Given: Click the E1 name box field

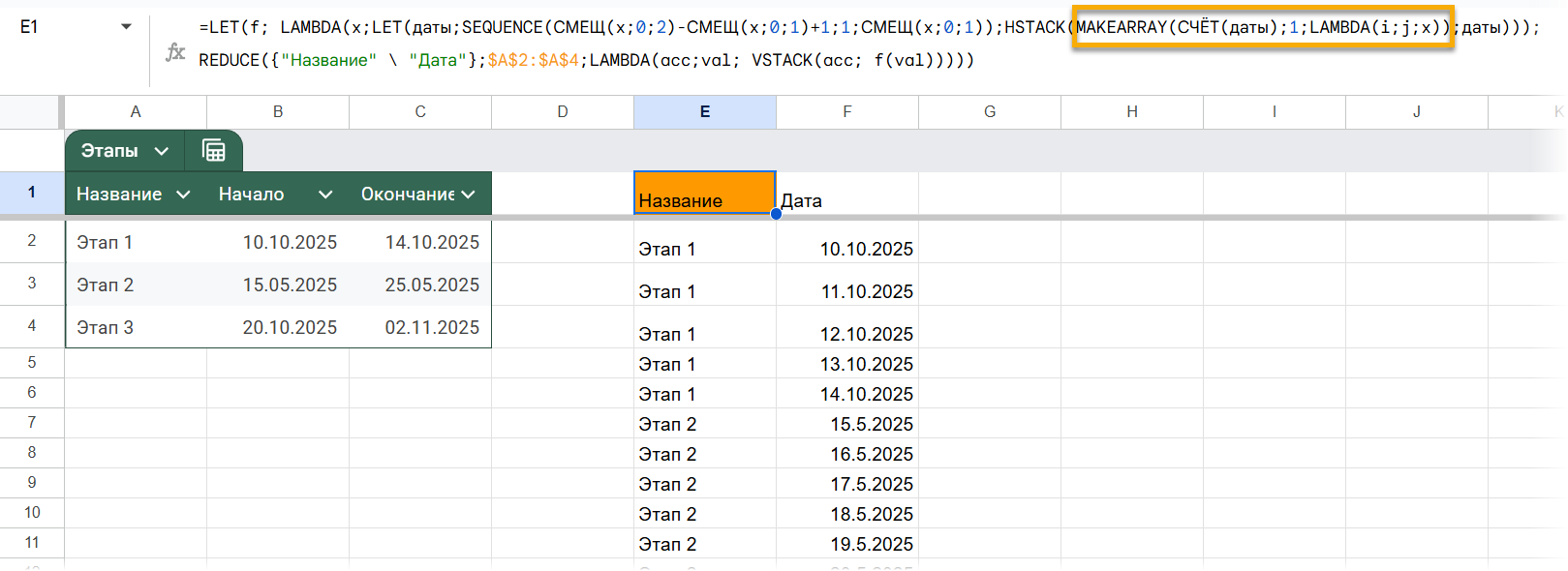Looking at the screenshot, I should click(x=58, y=27).
